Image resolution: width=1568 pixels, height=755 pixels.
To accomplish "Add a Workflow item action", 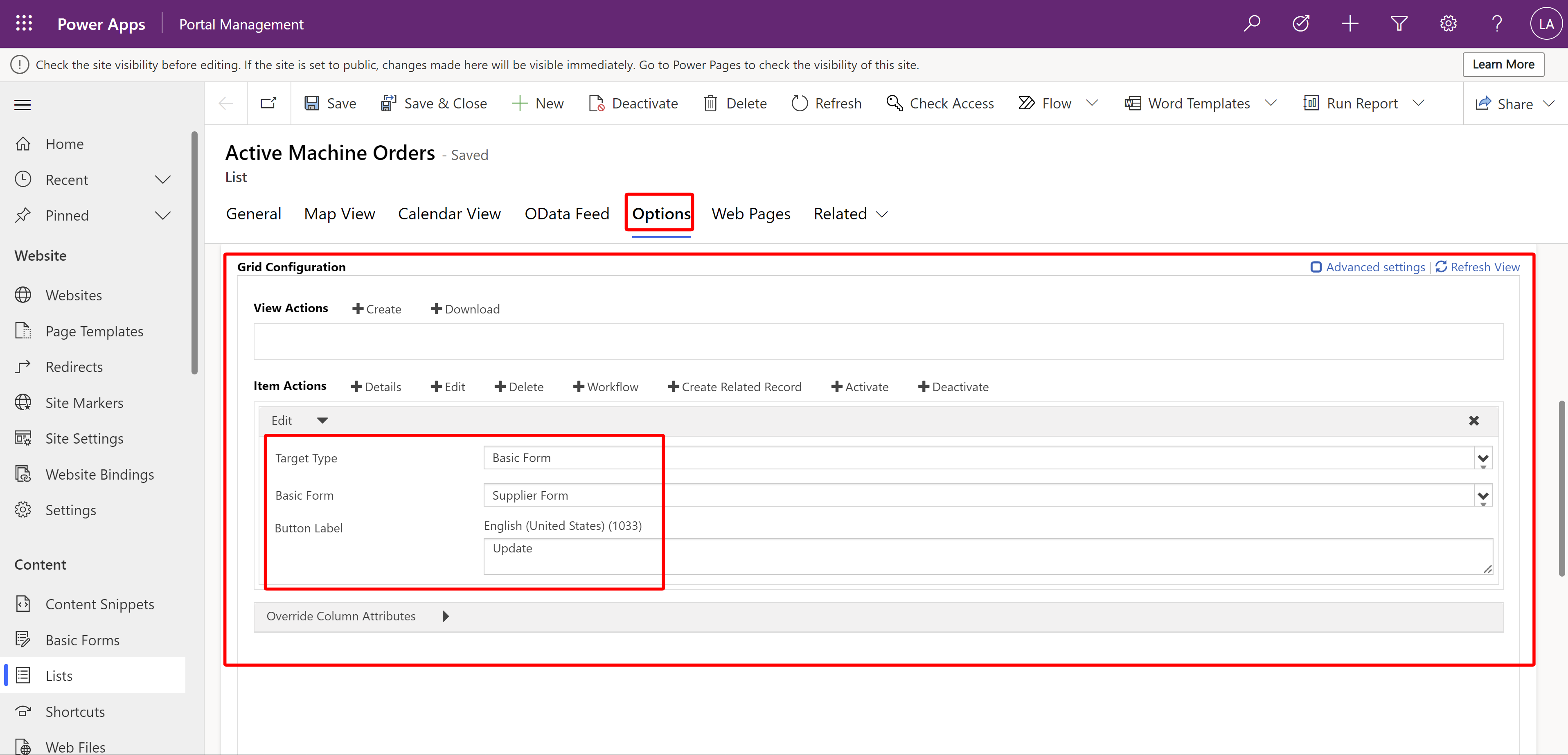I will click(606, 387).
